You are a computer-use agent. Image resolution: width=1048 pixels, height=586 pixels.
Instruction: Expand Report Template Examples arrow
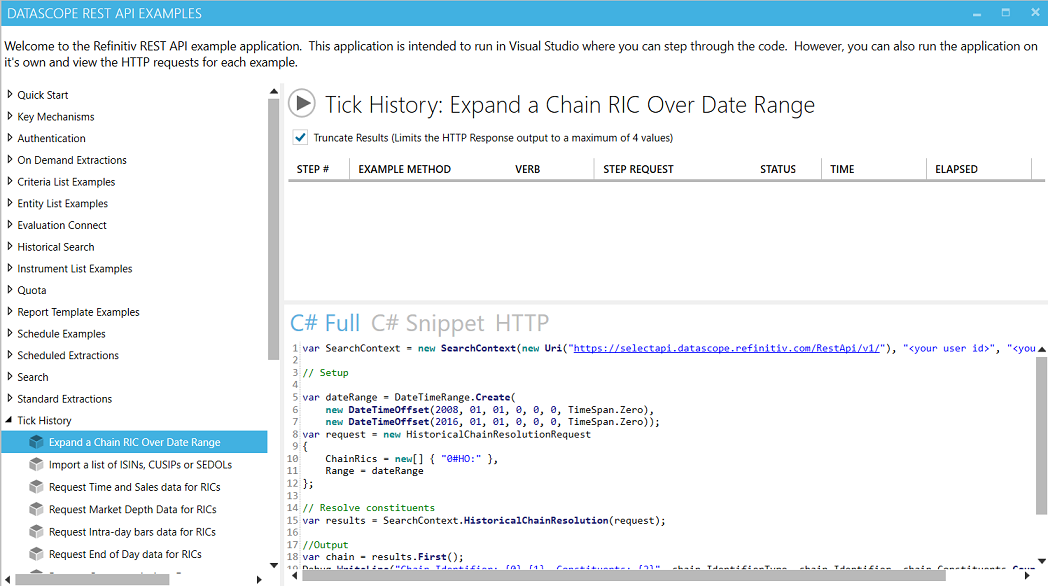10,312
